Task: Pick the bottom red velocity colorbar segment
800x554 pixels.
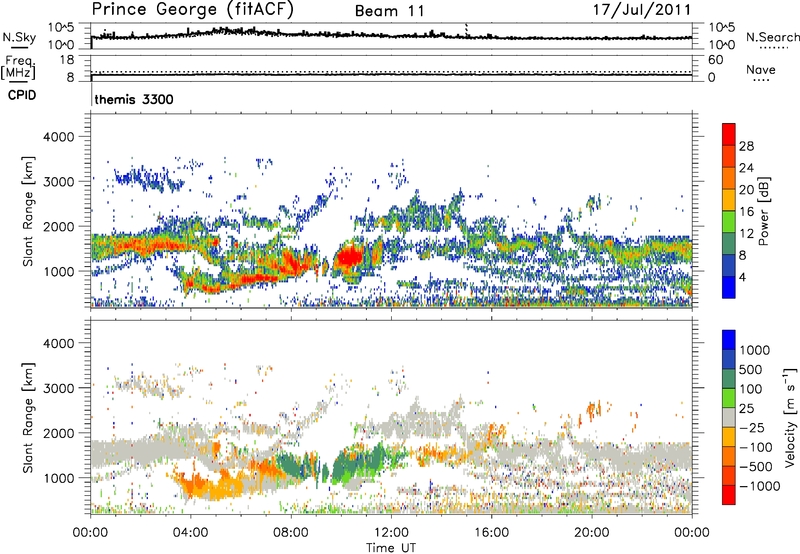Action: (729, 495)
